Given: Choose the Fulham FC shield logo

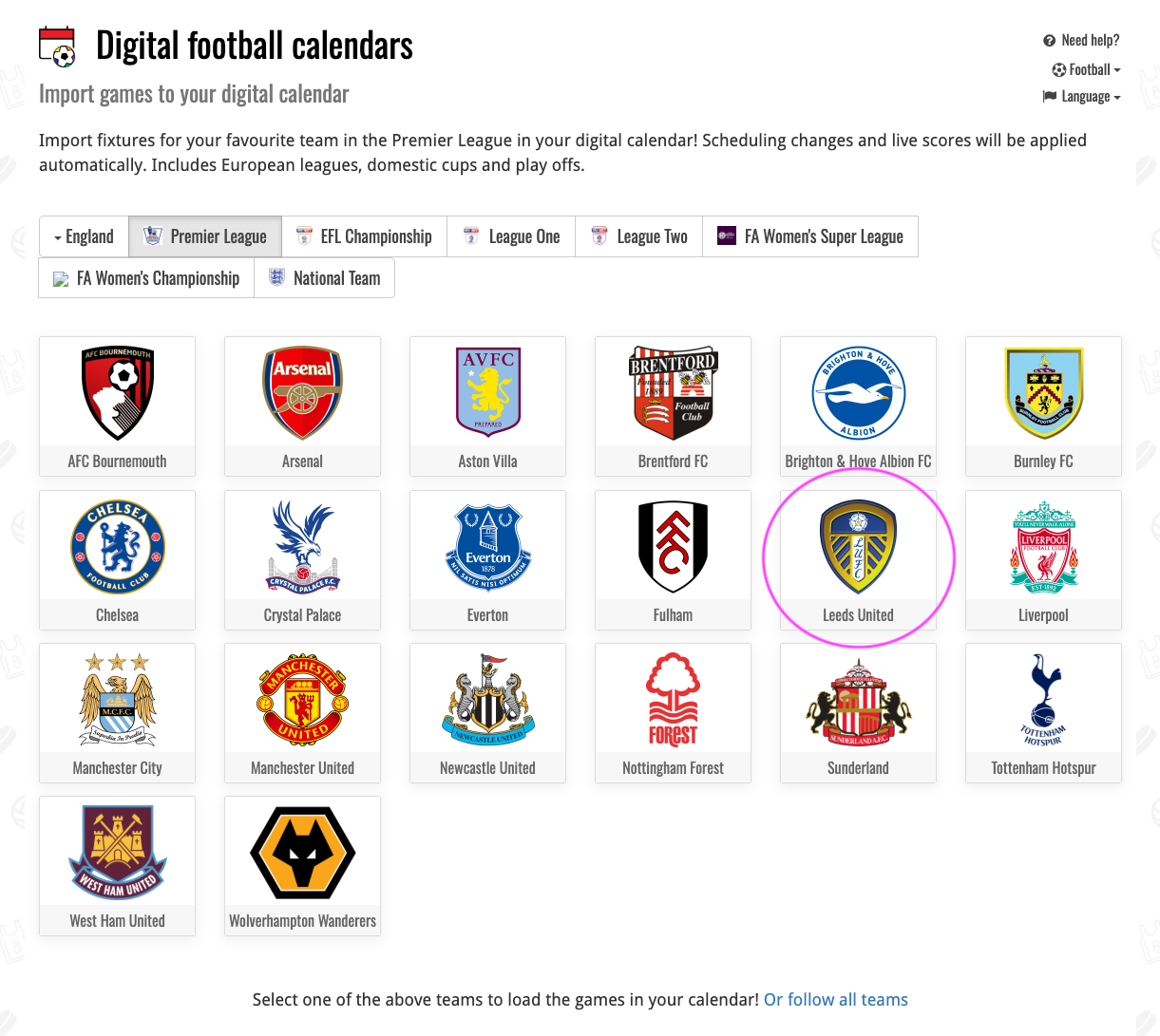Looking at the screenshot, I should point(673,547).
